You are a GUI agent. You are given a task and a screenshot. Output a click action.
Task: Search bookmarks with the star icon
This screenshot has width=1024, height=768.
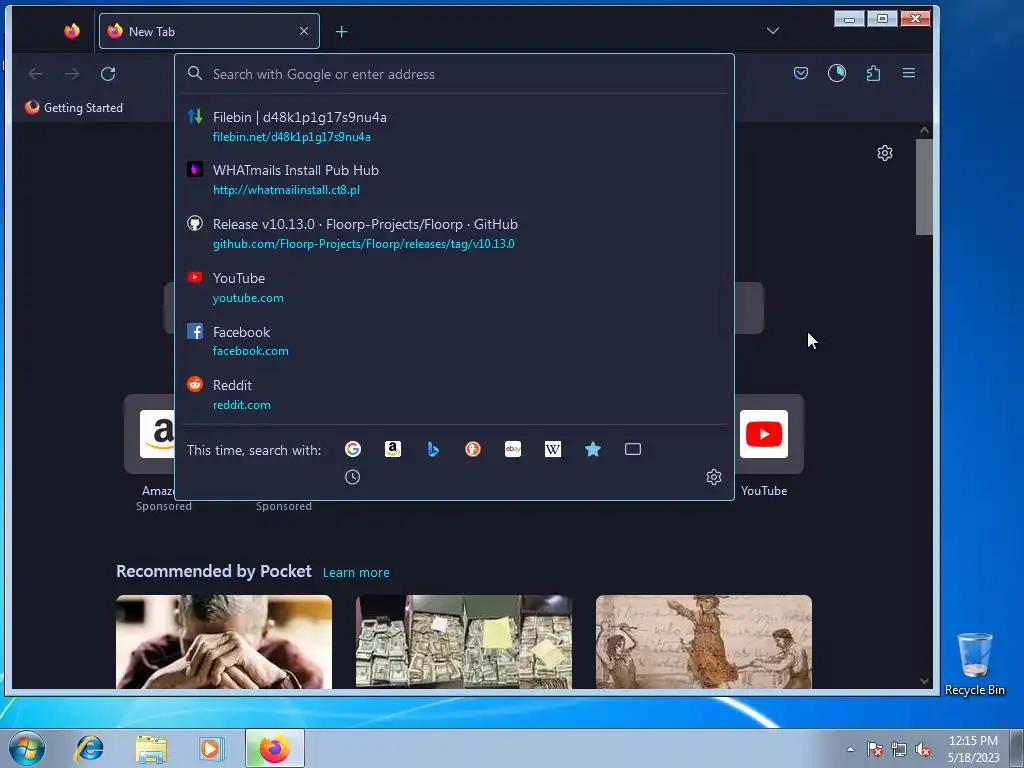pyautogui.click(x=593, y=449)
